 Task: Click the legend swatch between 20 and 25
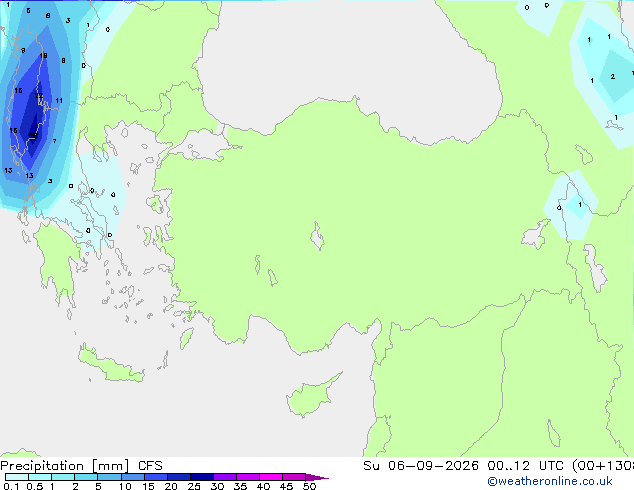pos(178,477)
